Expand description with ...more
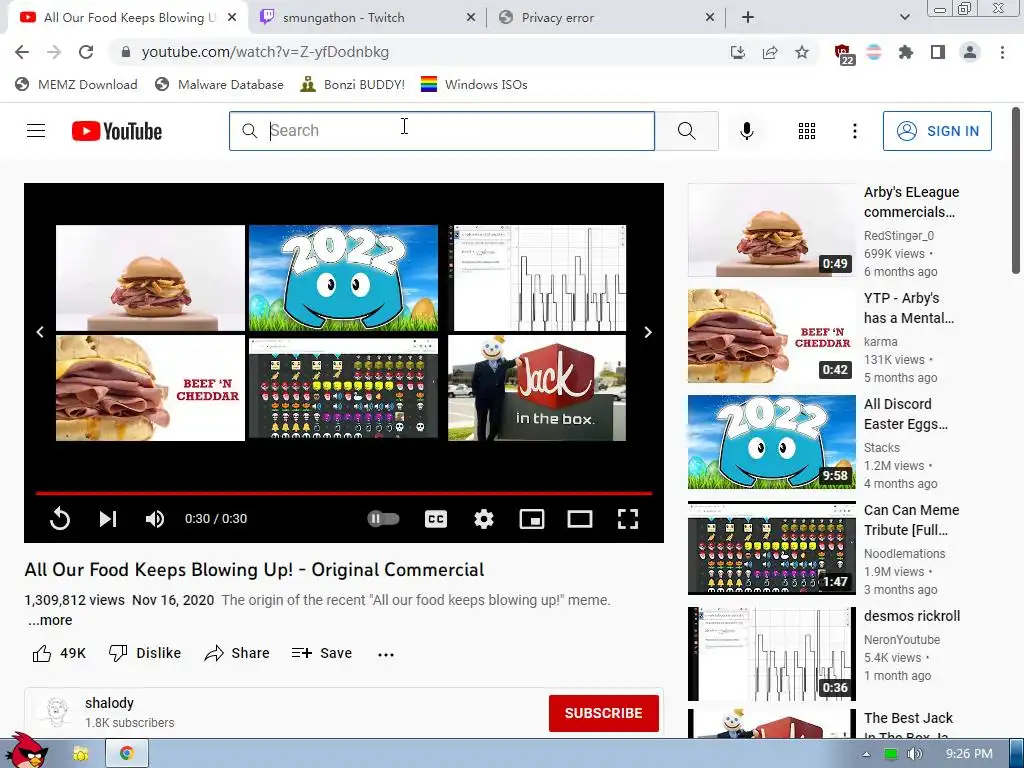Viewport: 1024px width, 768px height. (50, 620)
